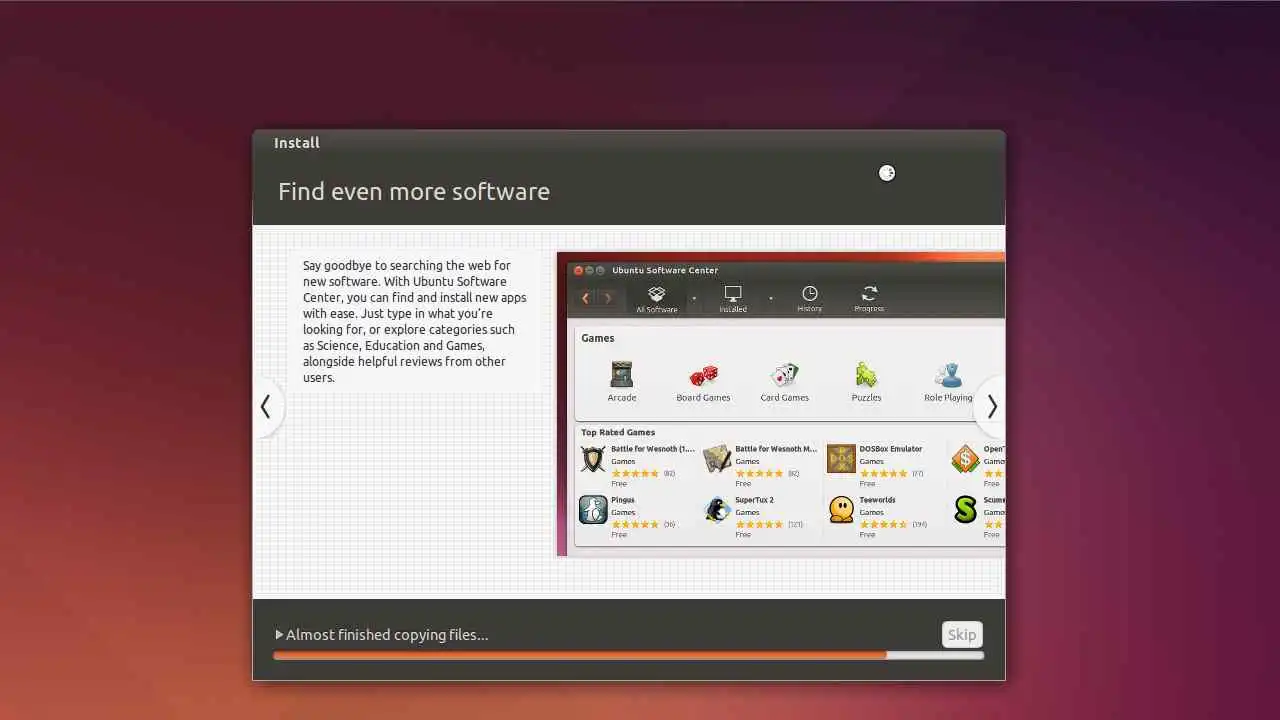This screenshot has height=720, width=1280.
Task: Click Software Center back arrow
Action: point(586,297)
